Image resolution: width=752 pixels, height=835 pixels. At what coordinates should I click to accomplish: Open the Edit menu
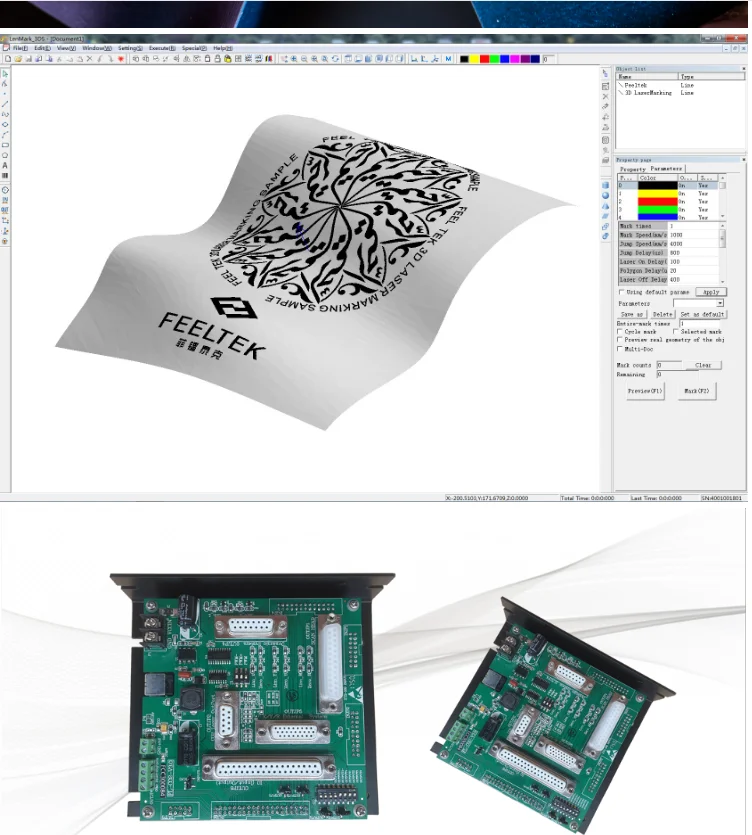point(42,48)
